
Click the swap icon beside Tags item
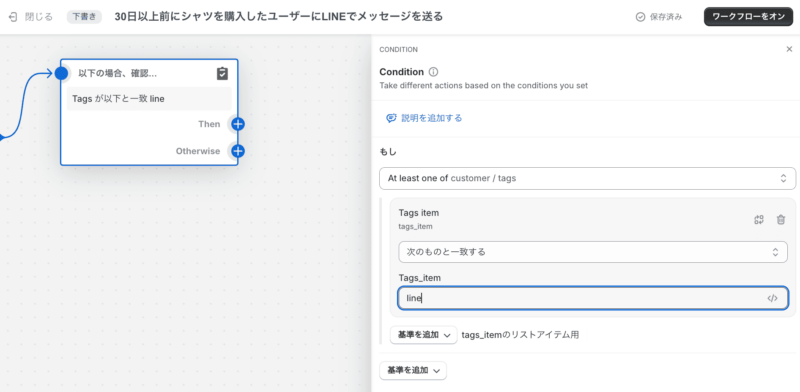(759, 219)
